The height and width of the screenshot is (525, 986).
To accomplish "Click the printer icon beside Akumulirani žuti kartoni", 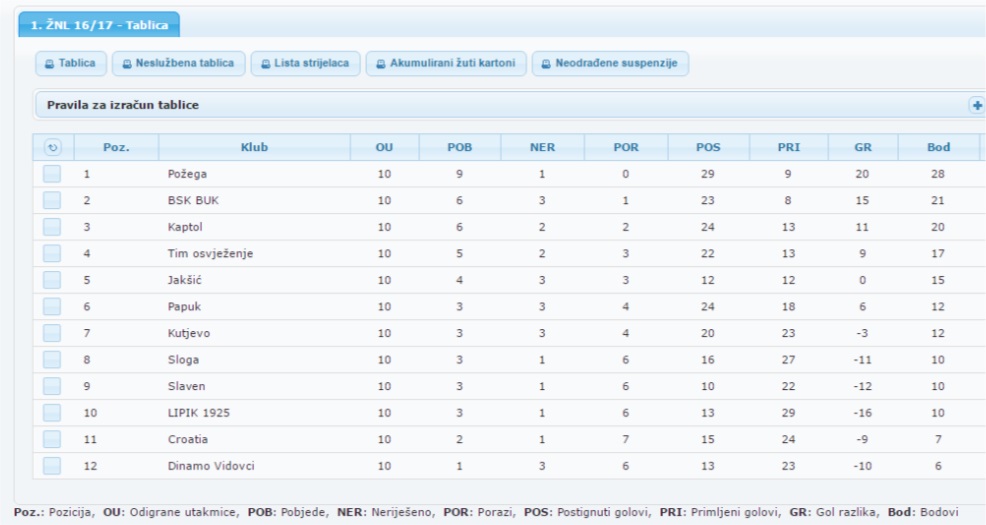I will (x=381, y=64).
